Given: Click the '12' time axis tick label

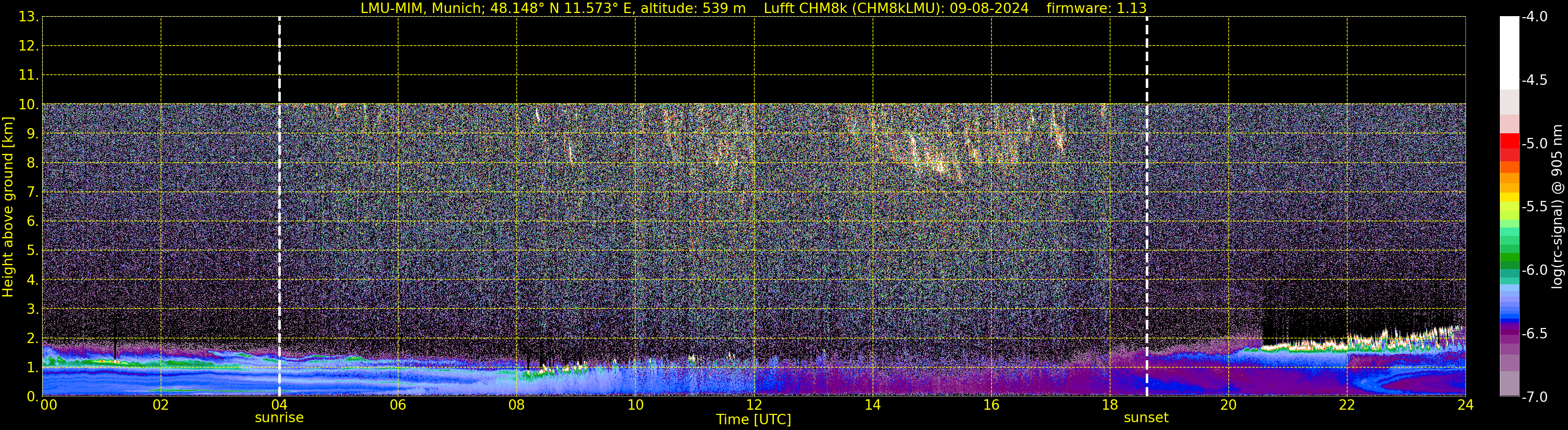Looking at the screenshot, I should point(754,405).
